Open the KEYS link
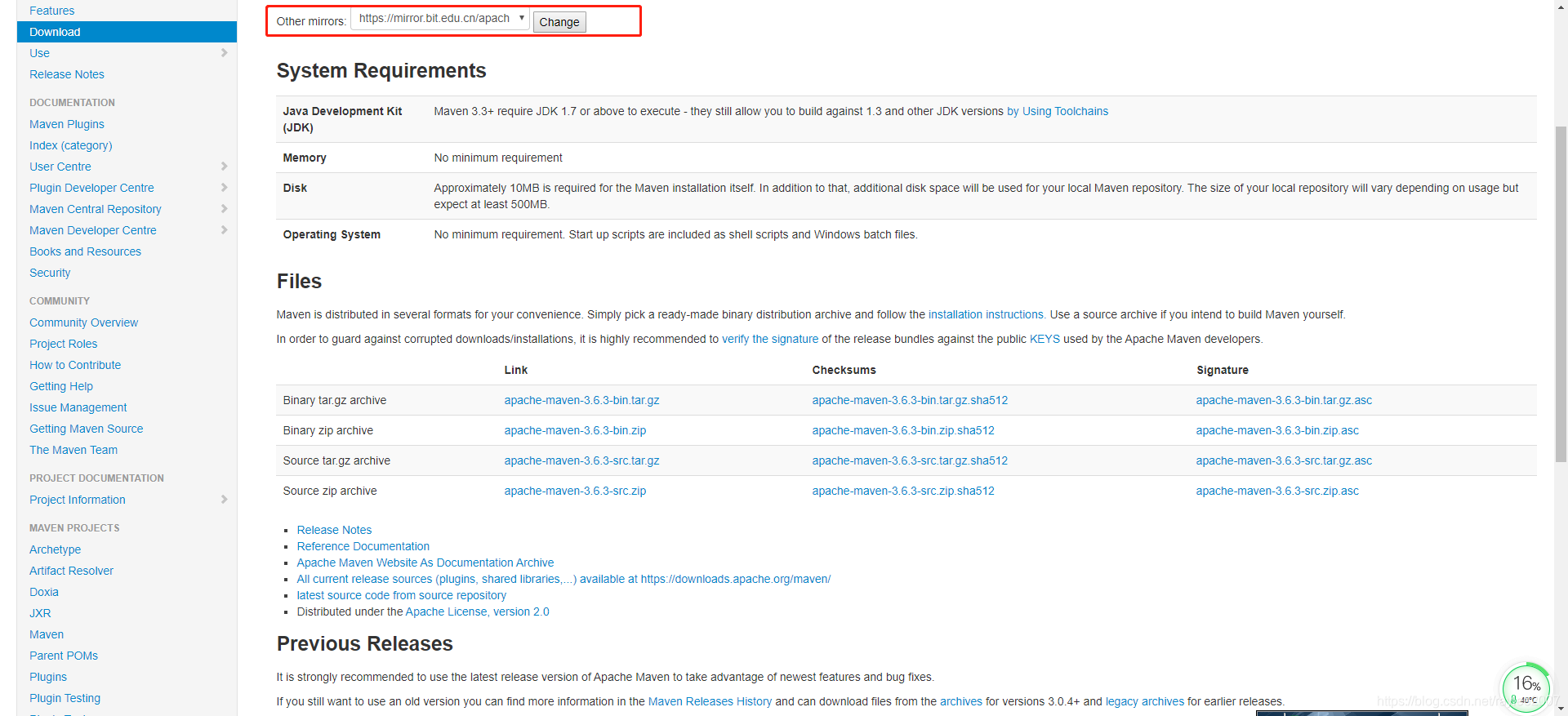The image size is (1568, 716). point(1045,339)
